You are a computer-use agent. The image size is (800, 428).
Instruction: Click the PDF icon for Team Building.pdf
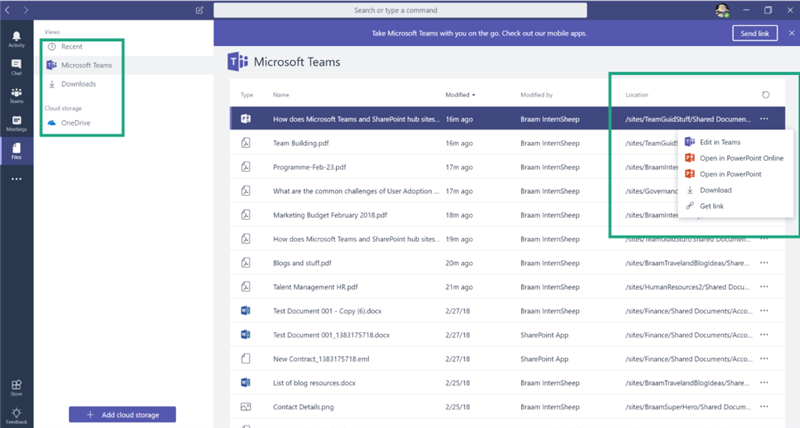point(245,143)
